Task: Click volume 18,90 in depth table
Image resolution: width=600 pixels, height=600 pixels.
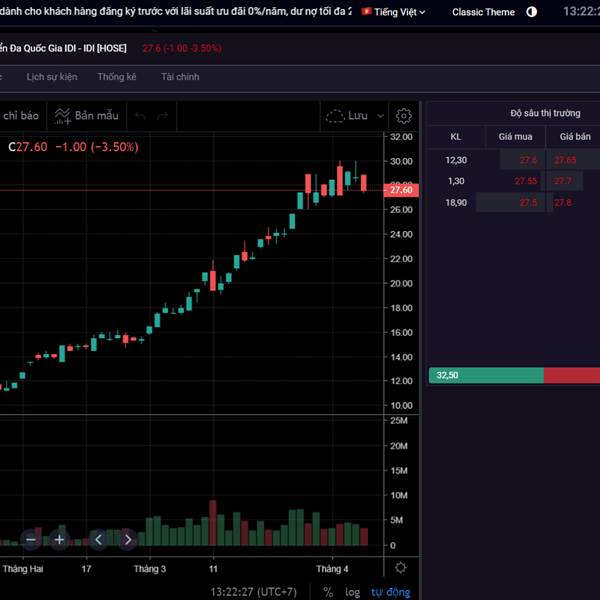Action: [x=456, y=202]
